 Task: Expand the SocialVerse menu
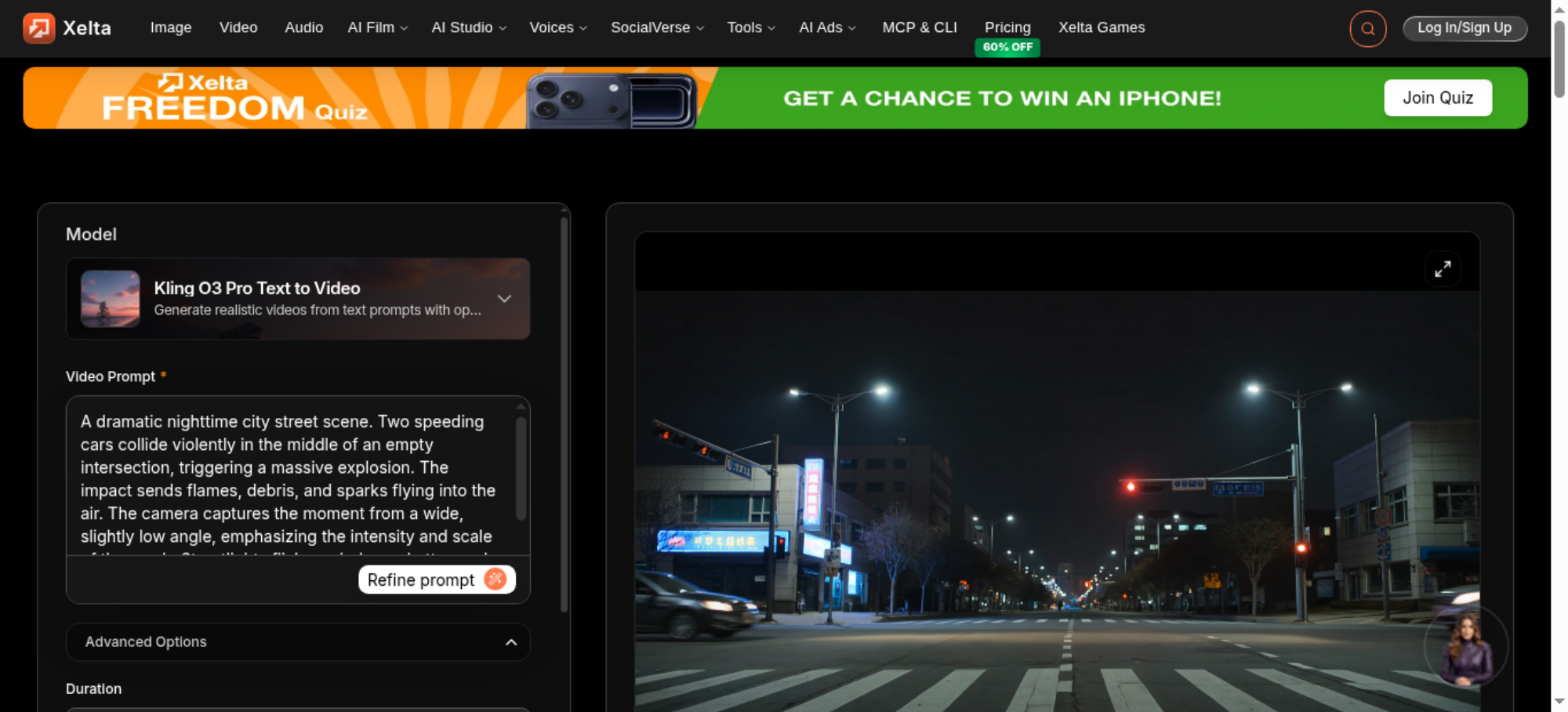tap(657, 27)
